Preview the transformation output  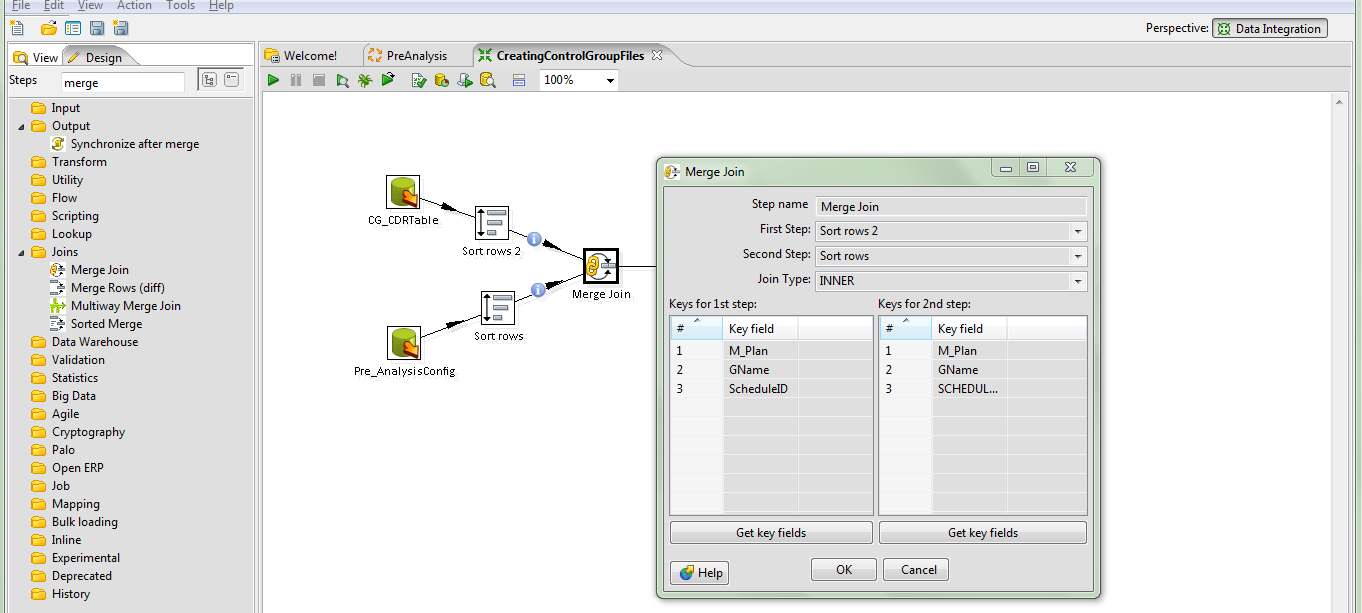(x=342, y=80)
